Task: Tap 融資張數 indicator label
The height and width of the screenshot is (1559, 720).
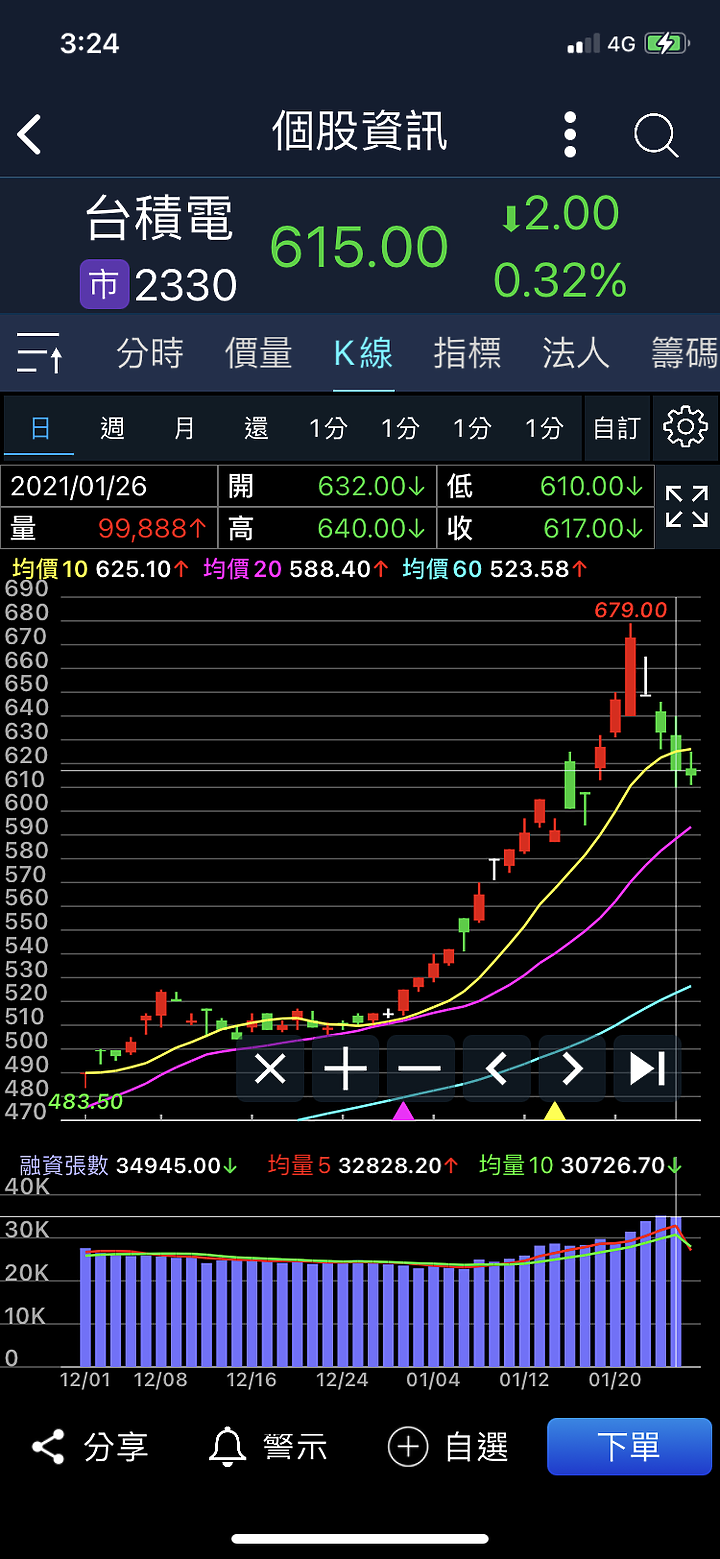Action: 65,1165
